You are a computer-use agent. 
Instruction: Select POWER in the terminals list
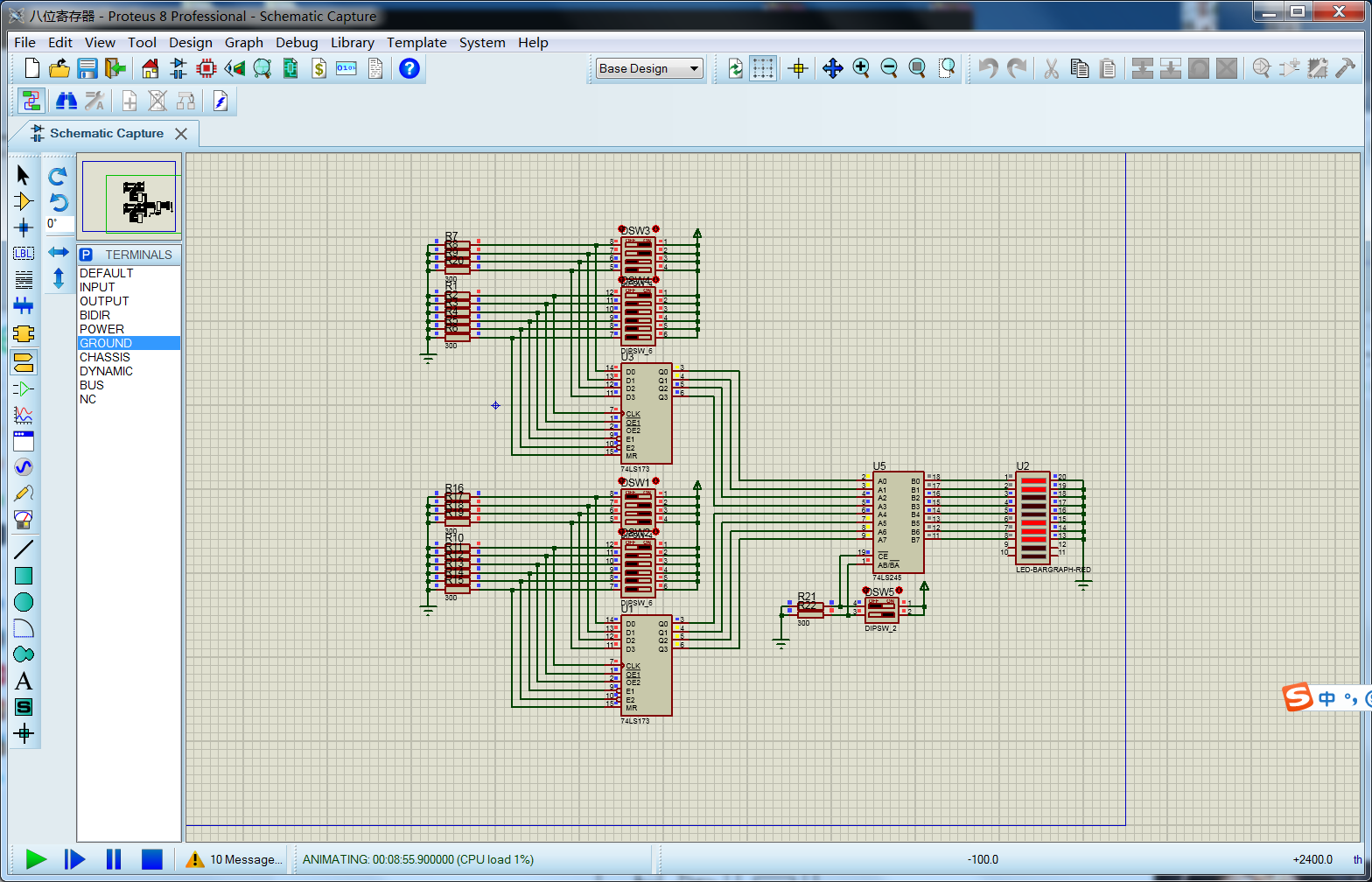[101, 329]
